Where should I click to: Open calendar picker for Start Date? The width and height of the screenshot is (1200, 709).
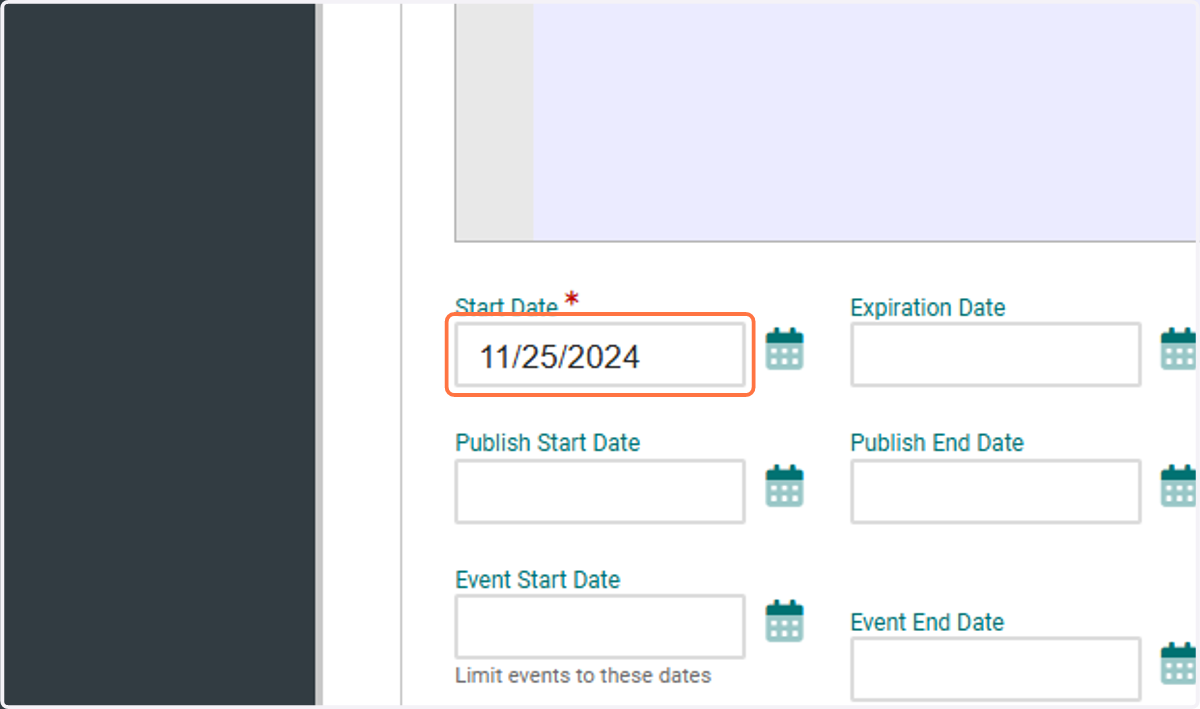[785, 349]
